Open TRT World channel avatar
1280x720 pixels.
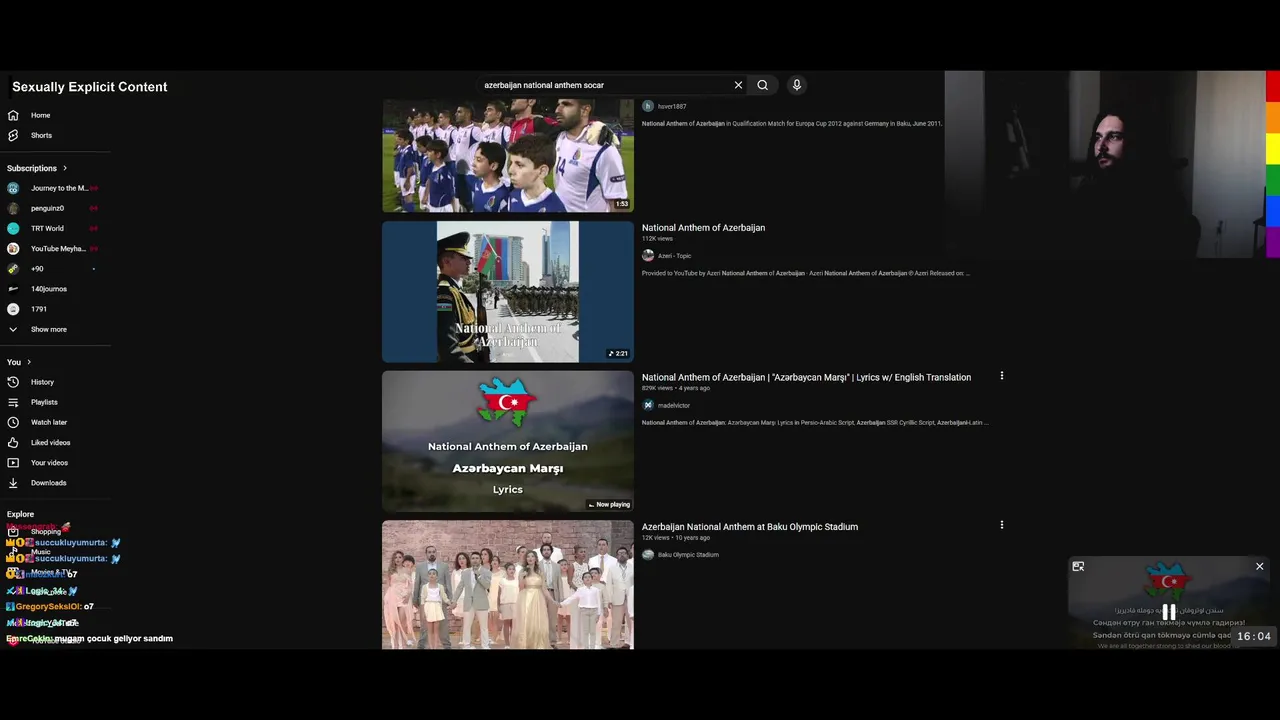13,228
